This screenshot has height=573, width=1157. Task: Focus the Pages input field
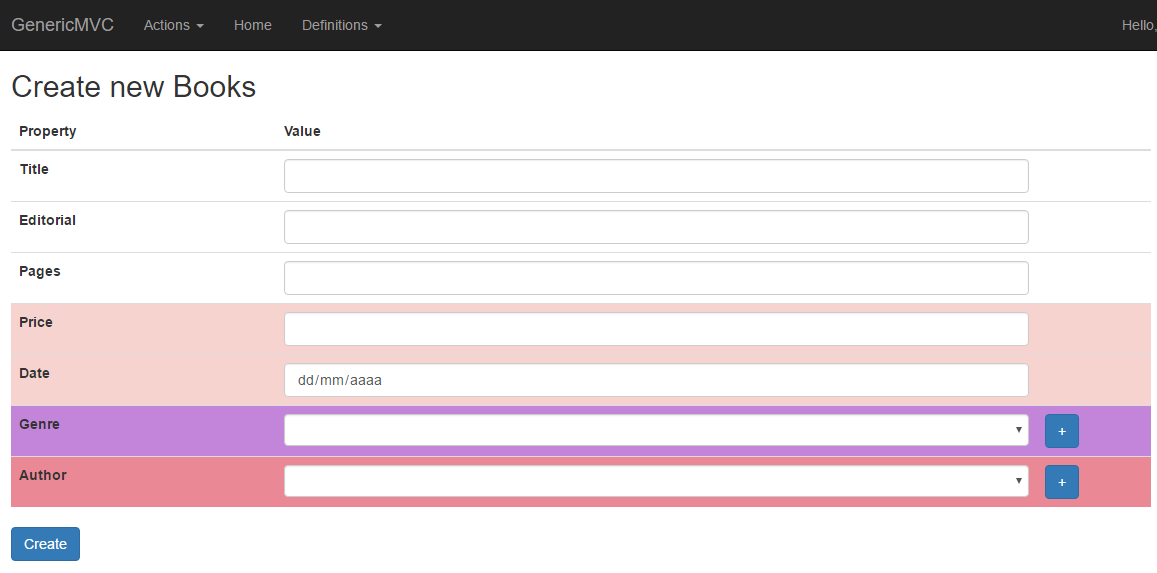pos(656,278)
